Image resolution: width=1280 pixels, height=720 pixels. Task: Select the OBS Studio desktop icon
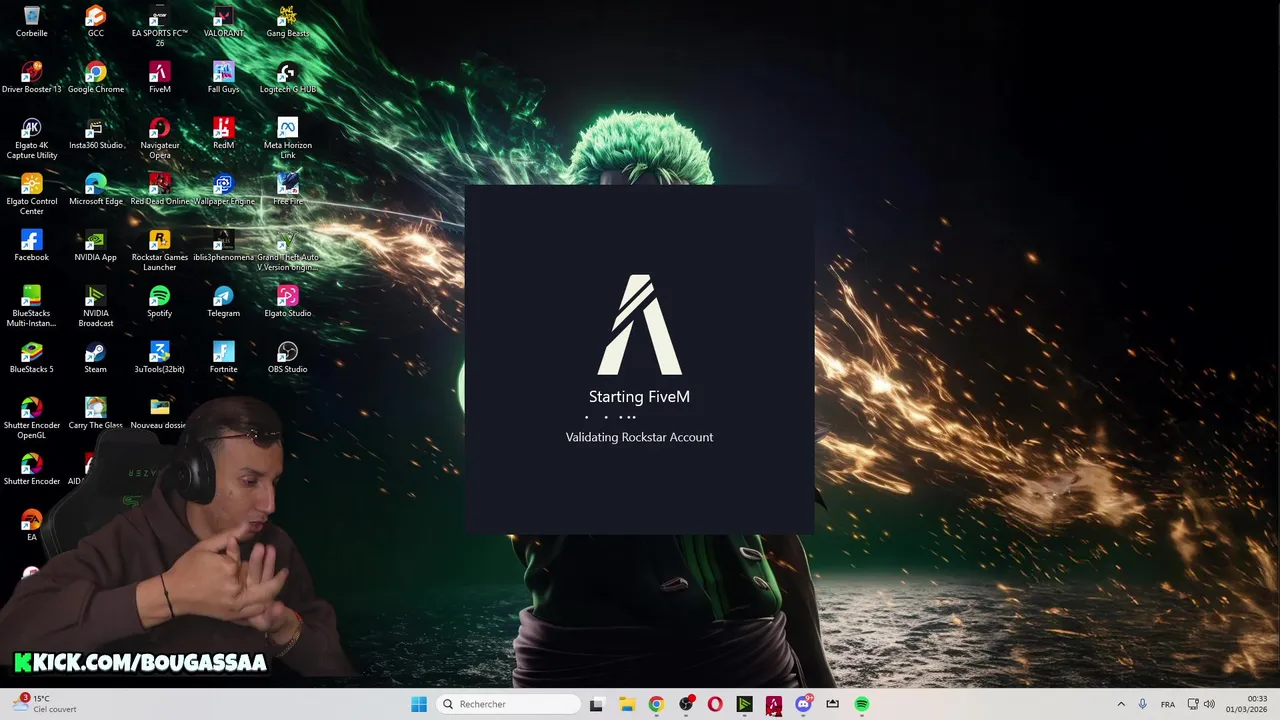coord(287,358)
